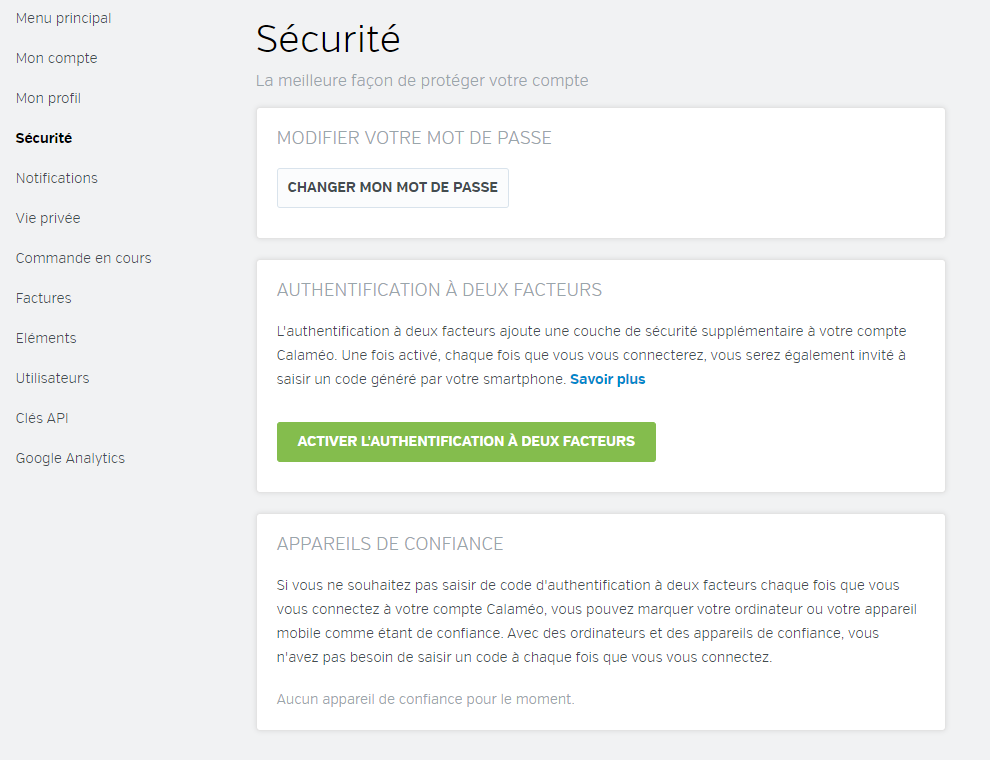Follow the Savoir plus link
Screen dimensions: 990x760
coord(607,379)
